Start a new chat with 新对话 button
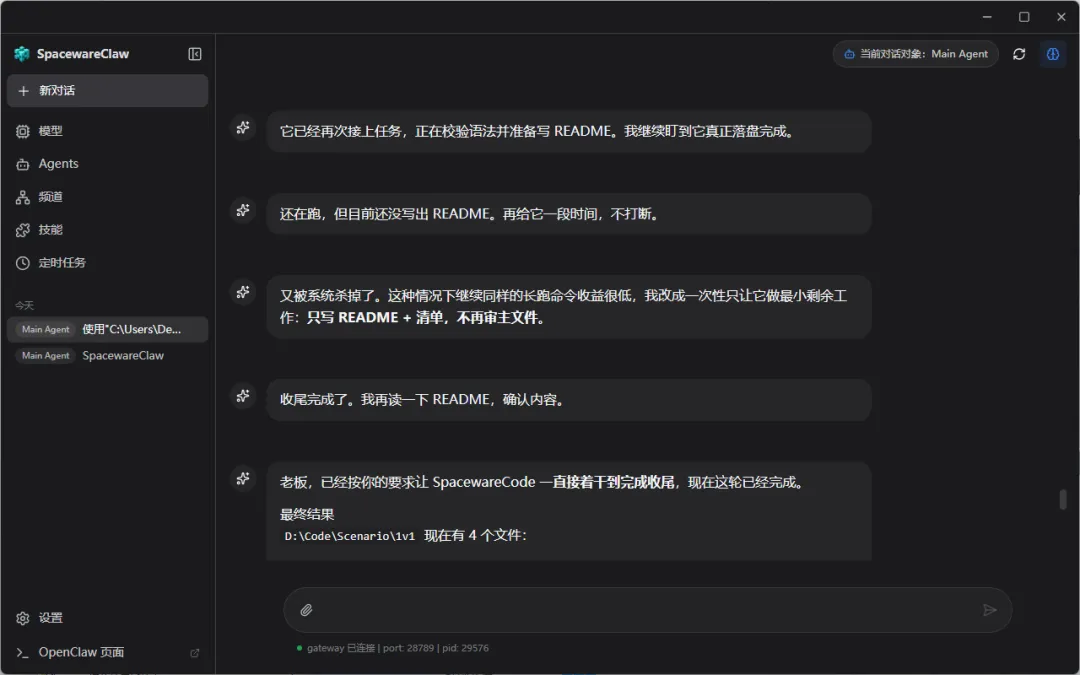Viewport: 1080px width, 675px height. coord(107,91)
